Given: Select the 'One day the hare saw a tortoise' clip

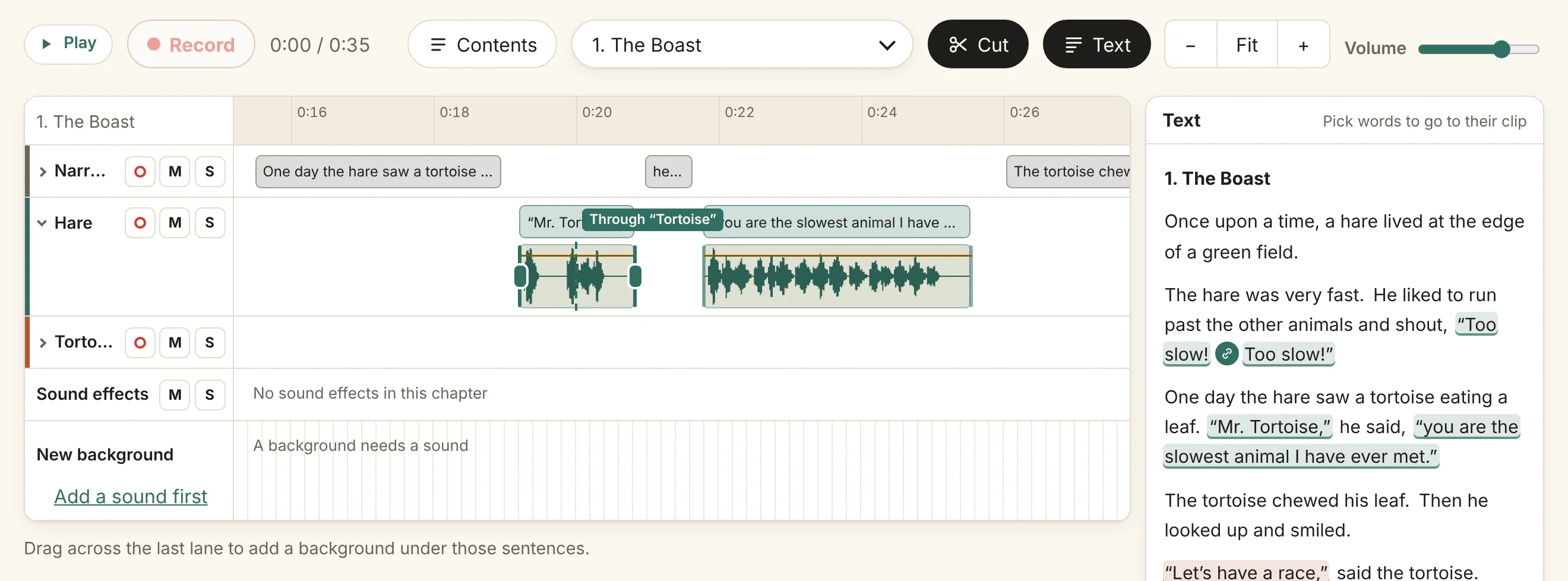Looking at the screenshot, I should tap(377, 172).
